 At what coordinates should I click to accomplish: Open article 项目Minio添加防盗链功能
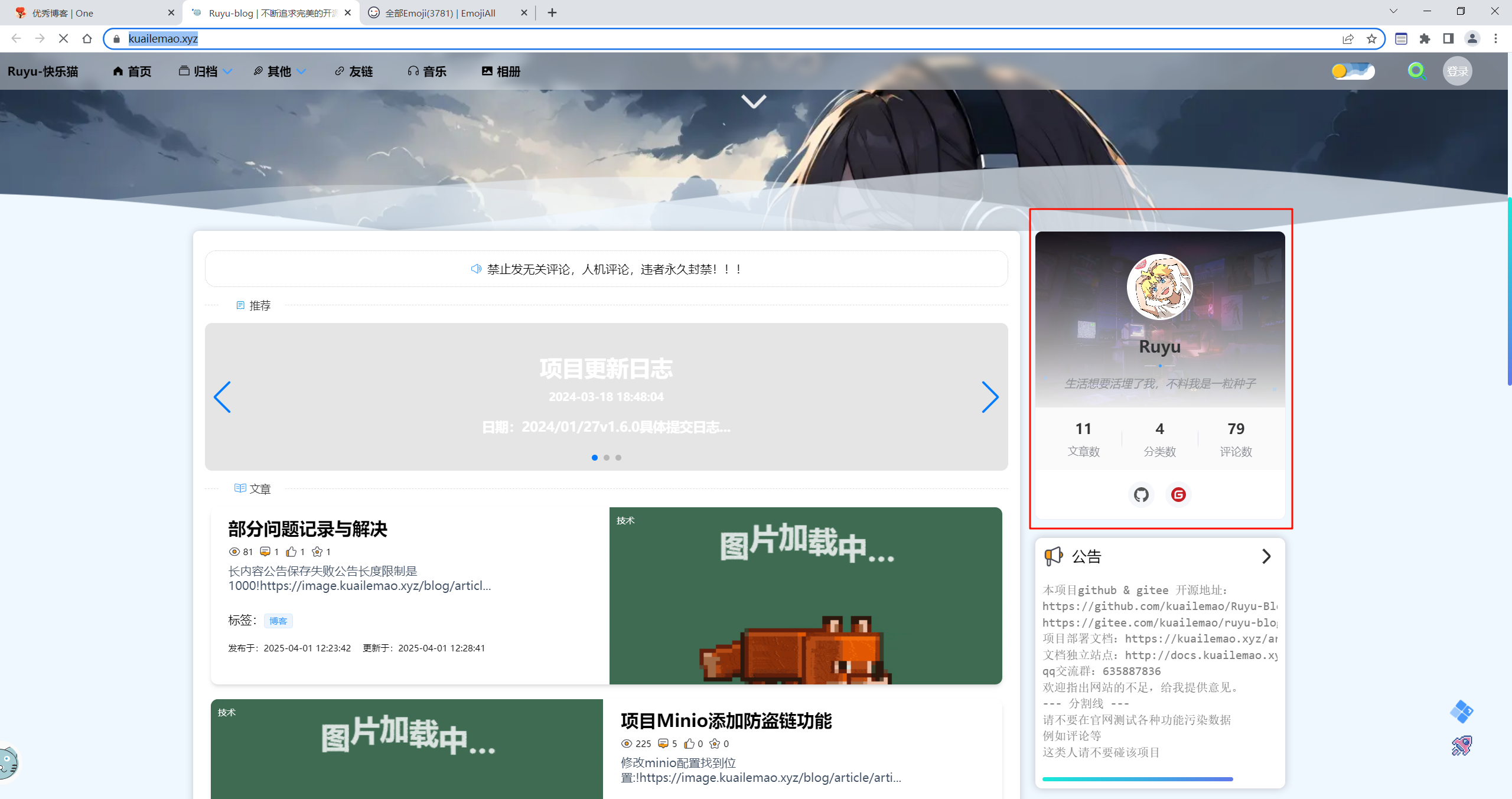pyautogui.click(x=726, y=721)
